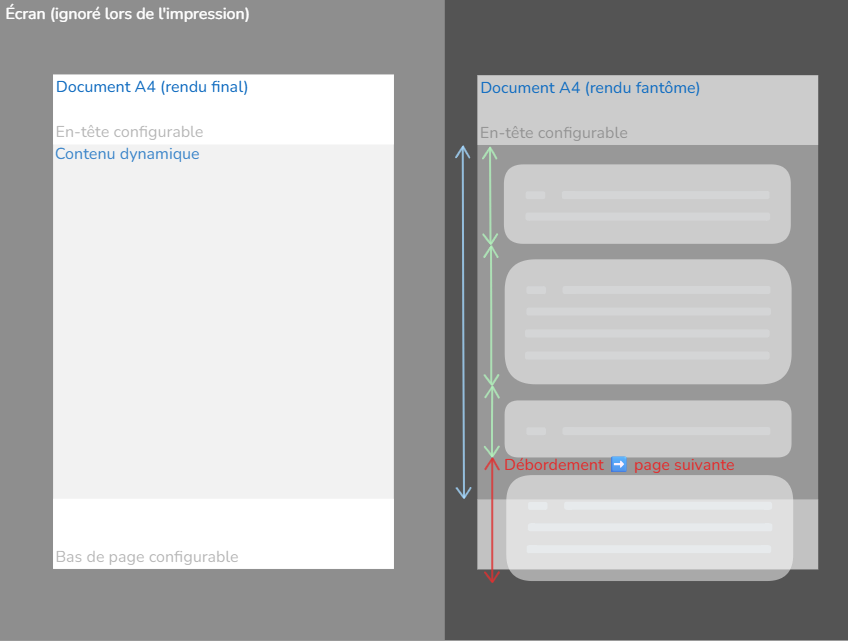
Task: Click the blue arrow icon after Débordement
Action: (x=619, y=464)
